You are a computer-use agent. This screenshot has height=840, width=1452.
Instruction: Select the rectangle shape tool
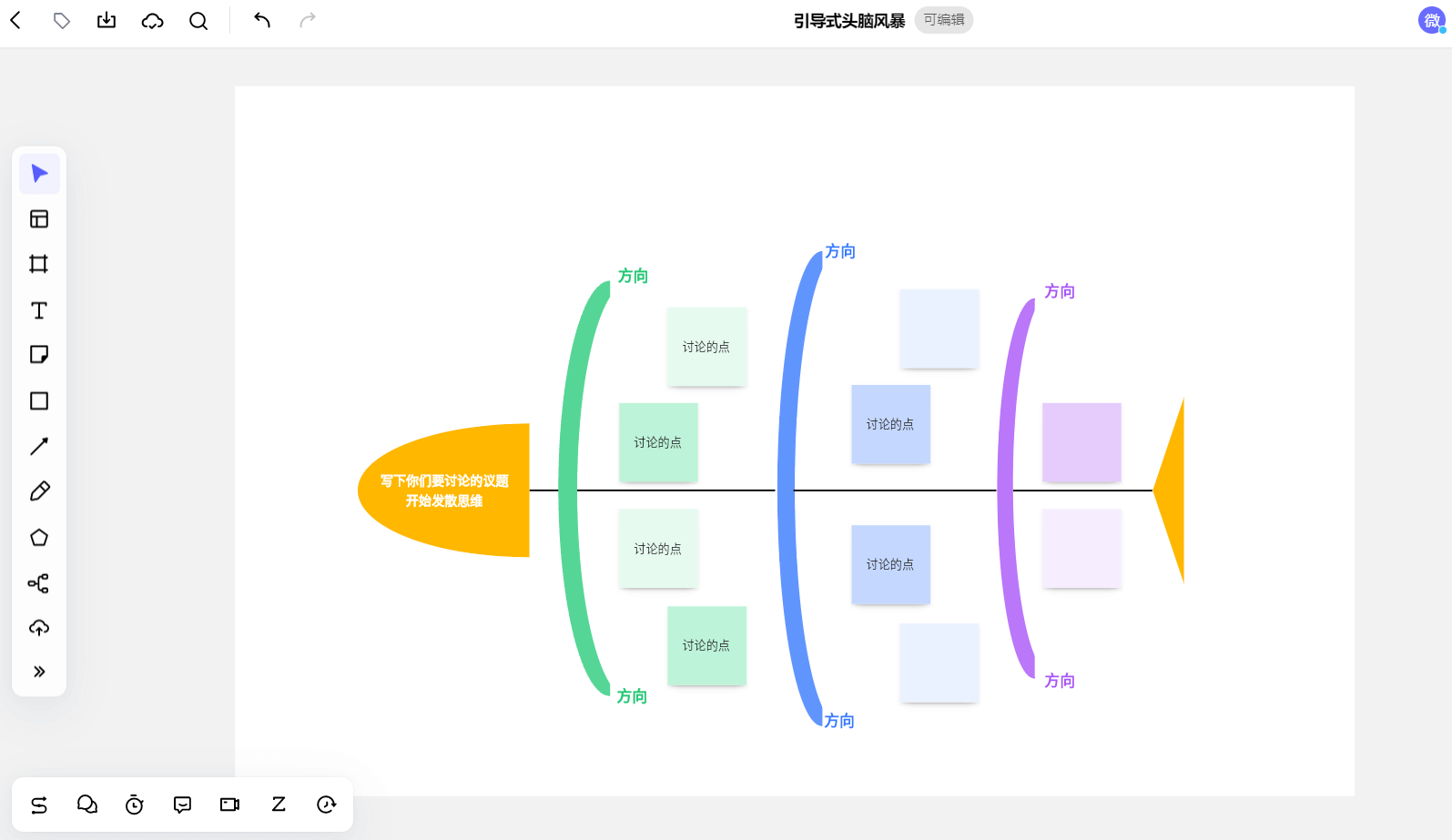pos(39,401)
